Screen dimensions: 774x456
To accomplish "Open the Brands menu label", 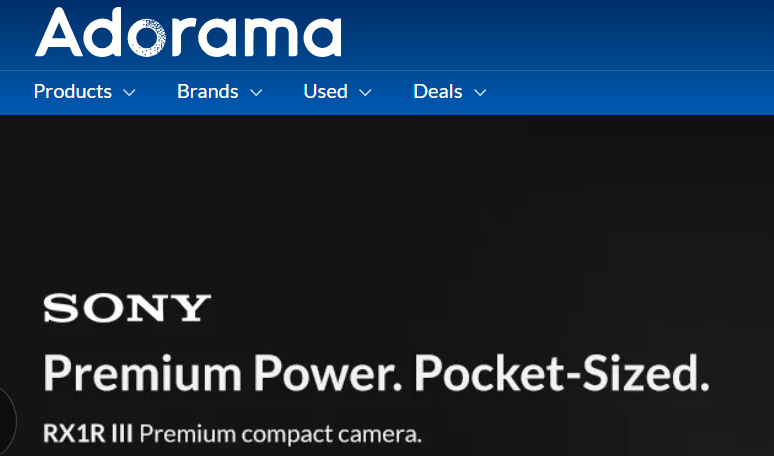I will tap(208, 91).
